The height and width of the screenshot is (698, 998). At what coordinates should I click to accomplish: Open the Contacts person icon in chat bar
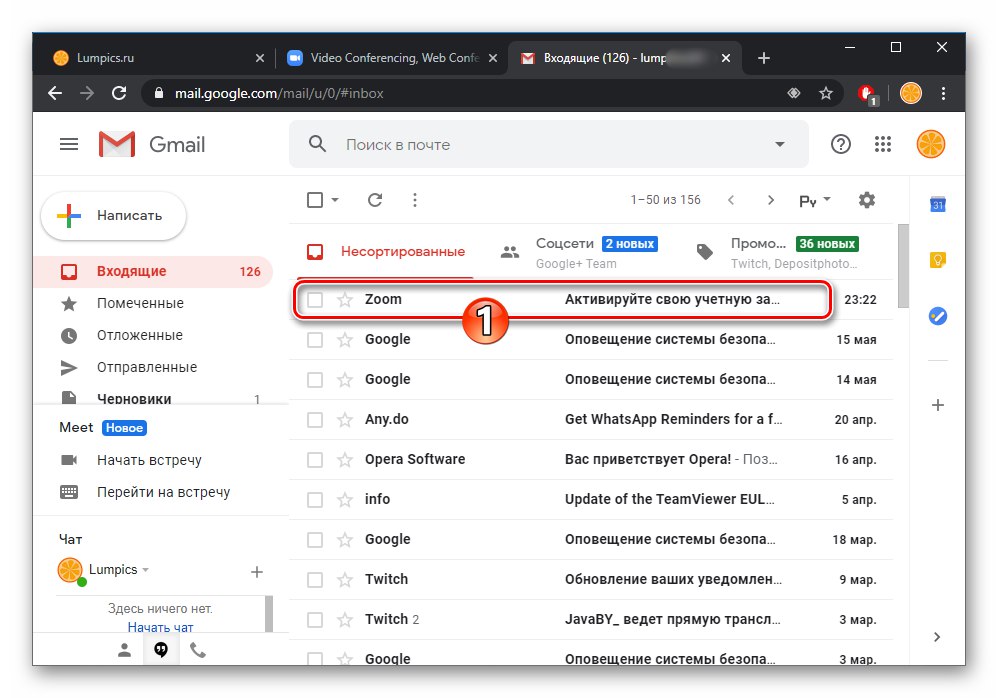click(x=124, y=650)
